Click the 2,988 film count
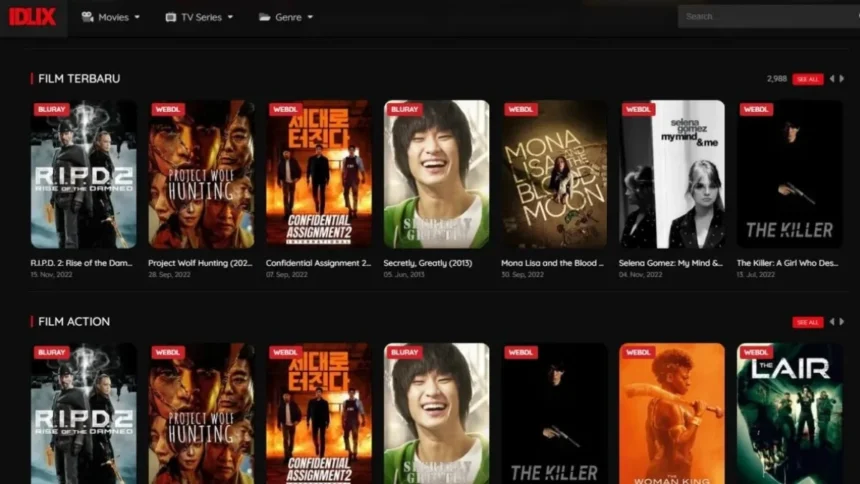Viewport: 860px width, 484px height. (x=777, y=79)
